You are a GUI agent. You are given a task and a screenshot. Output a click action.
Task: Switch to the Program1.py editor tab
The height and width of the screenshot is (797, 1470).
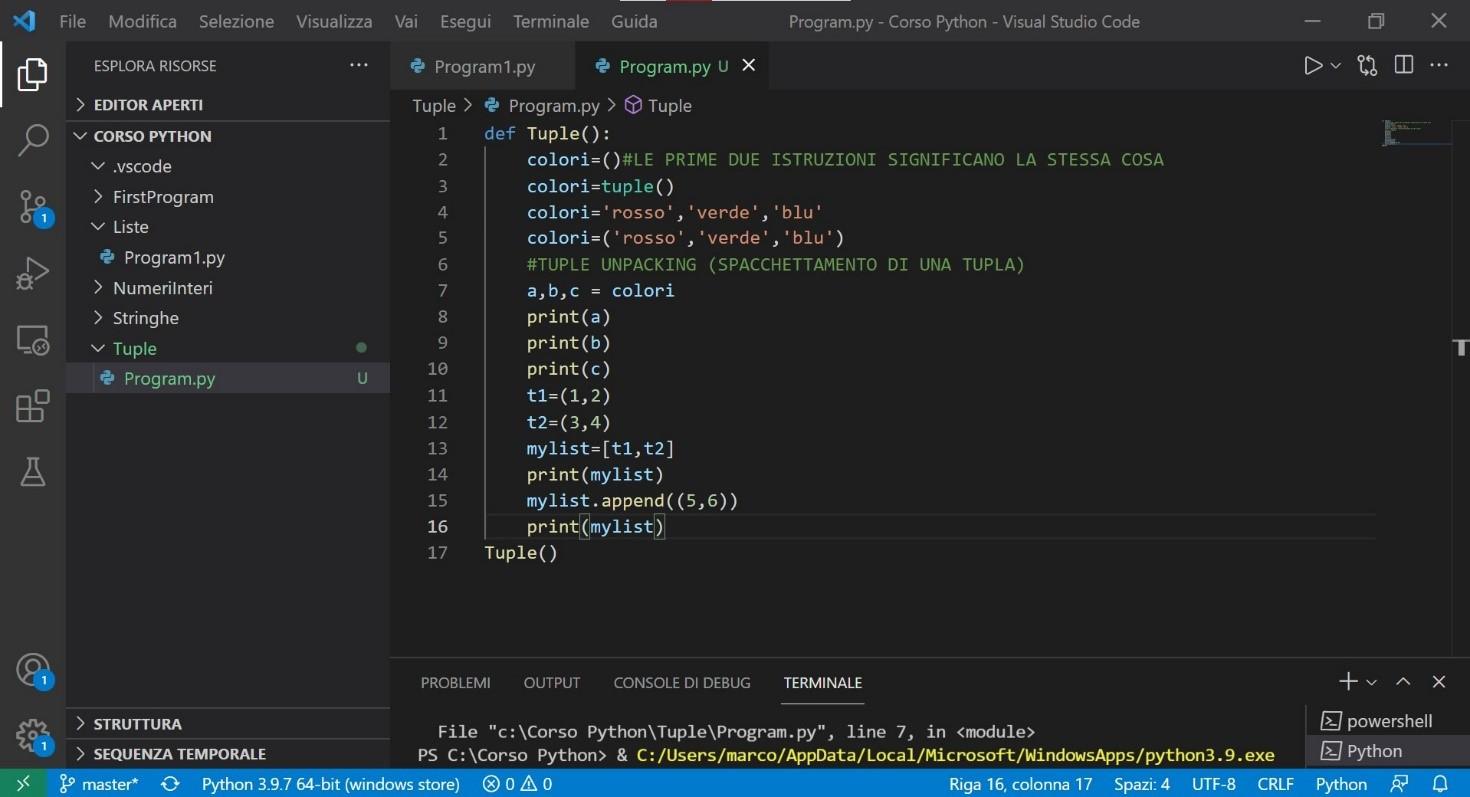pos(483,66)
